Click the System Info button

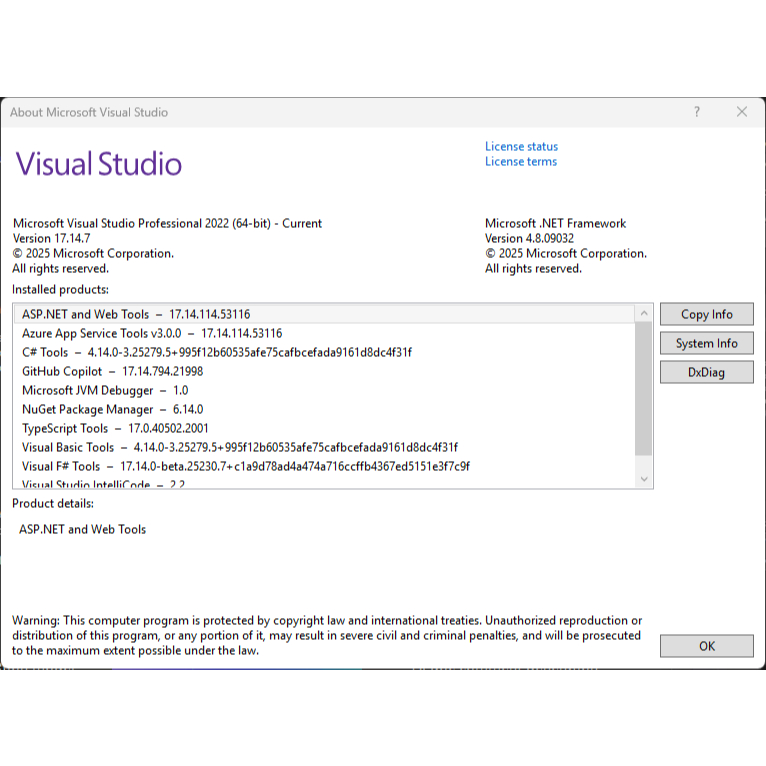click(x=706, y=343)
